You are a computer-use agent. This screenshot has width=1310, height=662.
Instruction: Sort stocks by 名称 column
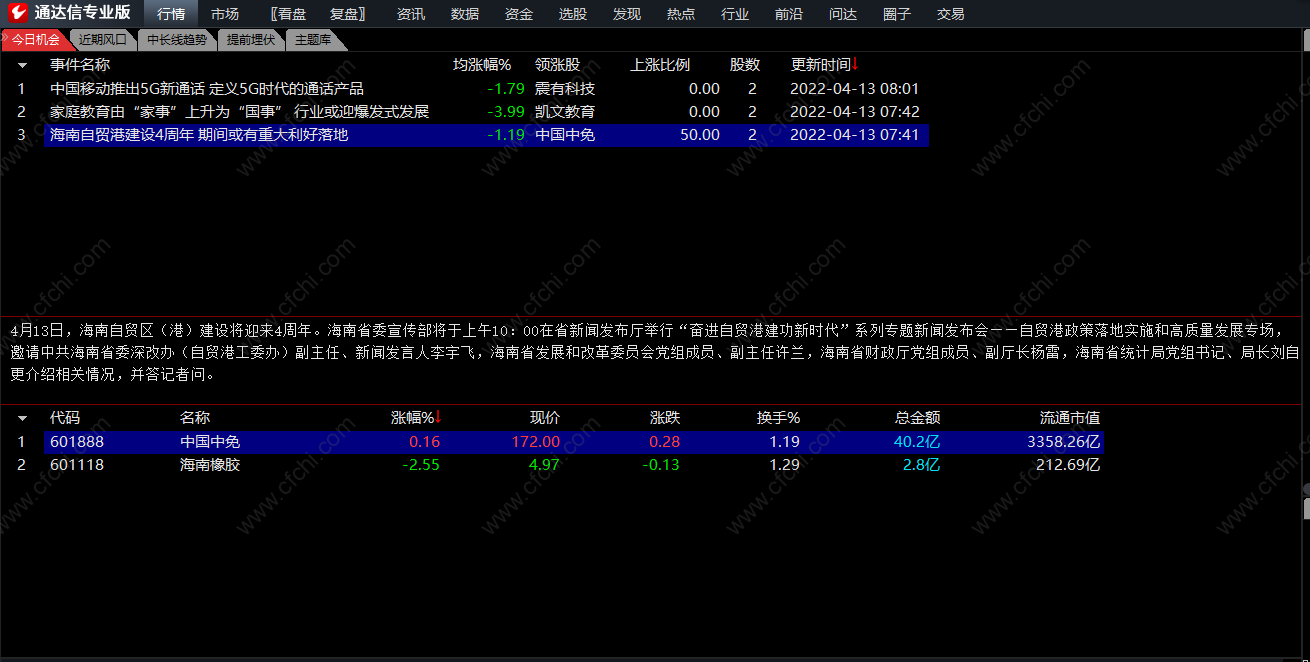(195, 418)
